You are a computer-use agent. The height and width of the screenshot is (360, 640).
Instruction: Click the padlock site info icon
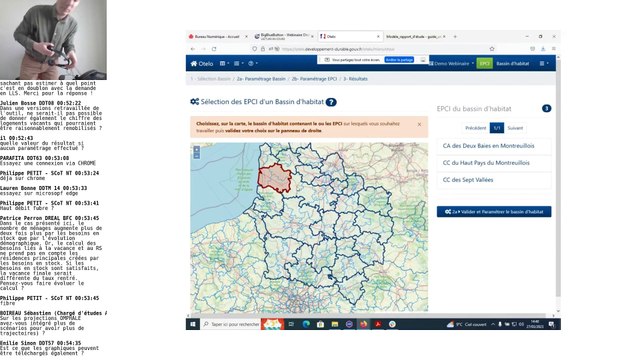pos(263,49)
